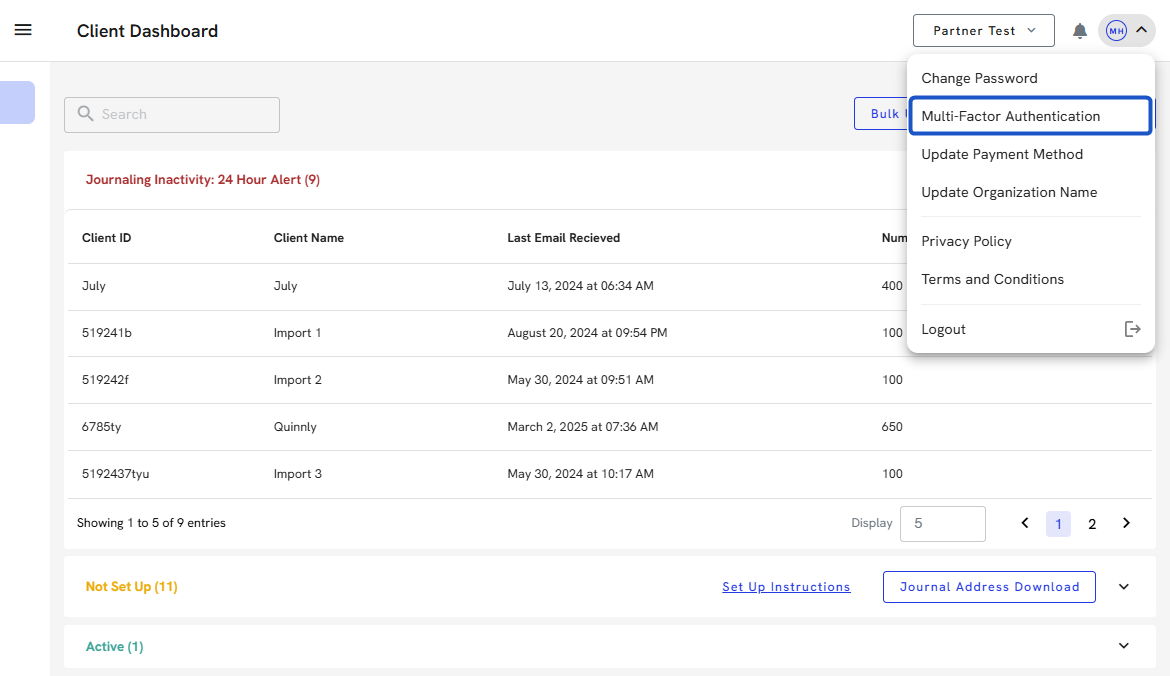Screen dimensions: 1170x676
Task: Select Change Password from the menu
Action: pyautogui.click(x=979, y=78)
